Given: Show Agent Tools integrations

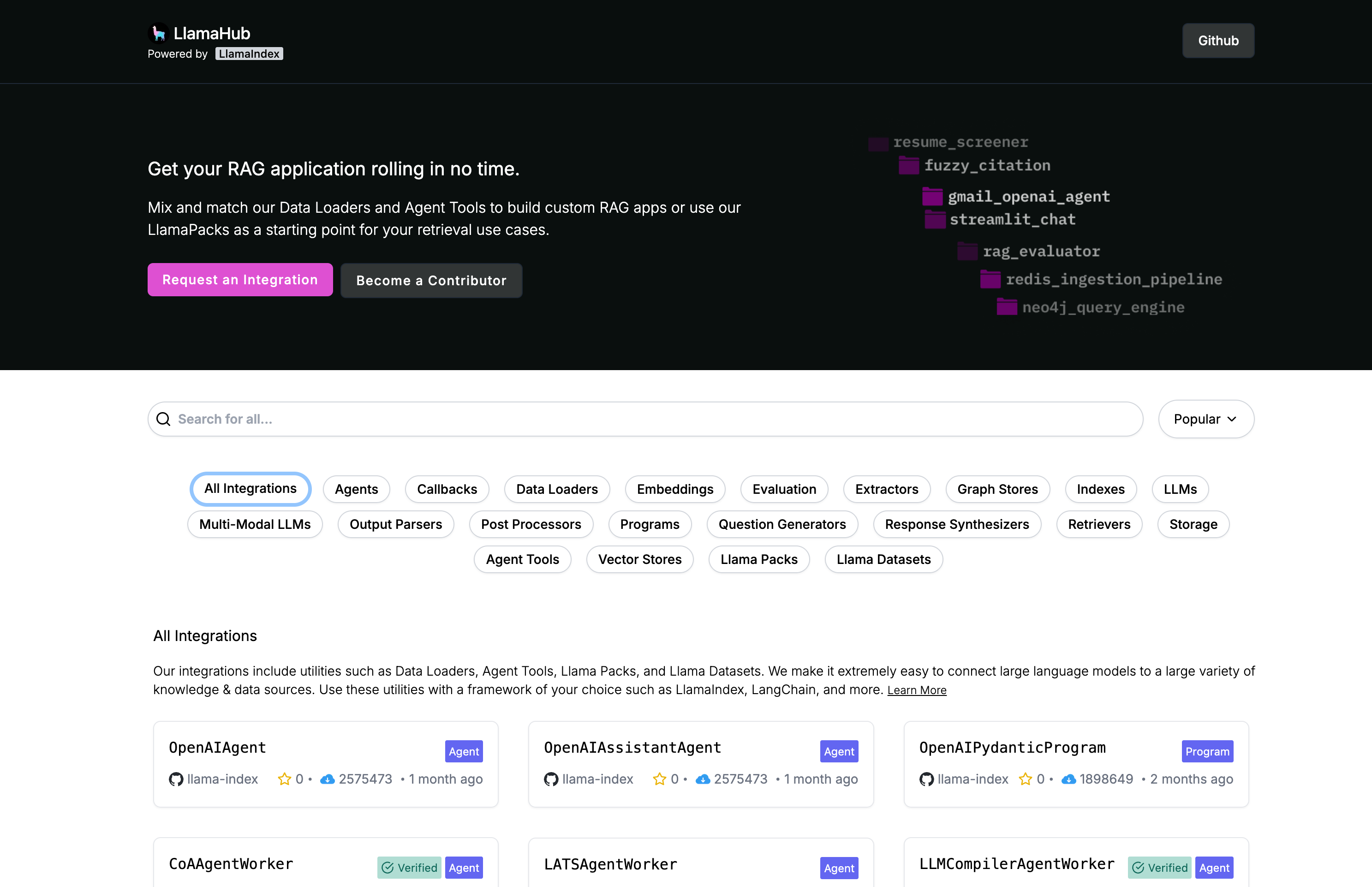Looking at the screenshot, I should (x=522, y=559).
